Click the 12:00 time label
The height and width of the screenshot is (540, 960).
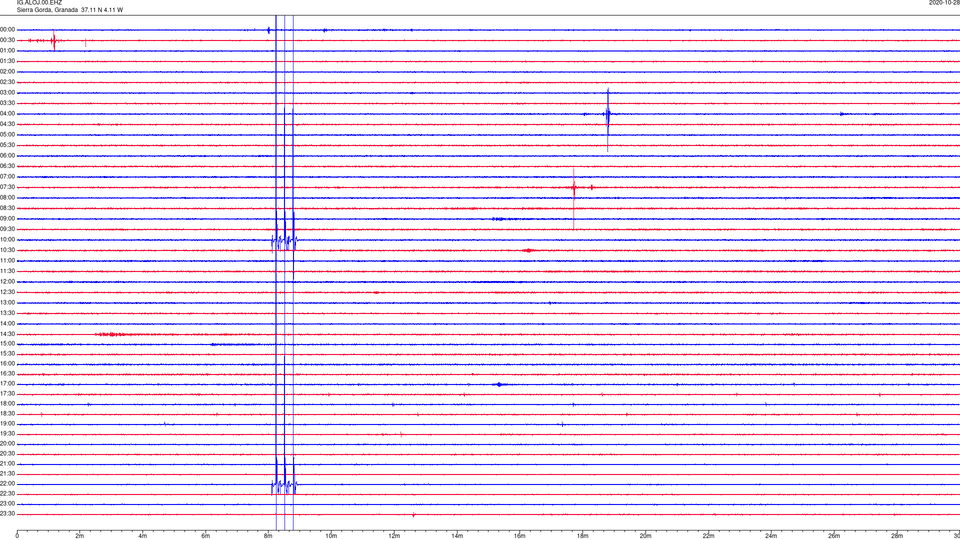[x=8, y=282]
